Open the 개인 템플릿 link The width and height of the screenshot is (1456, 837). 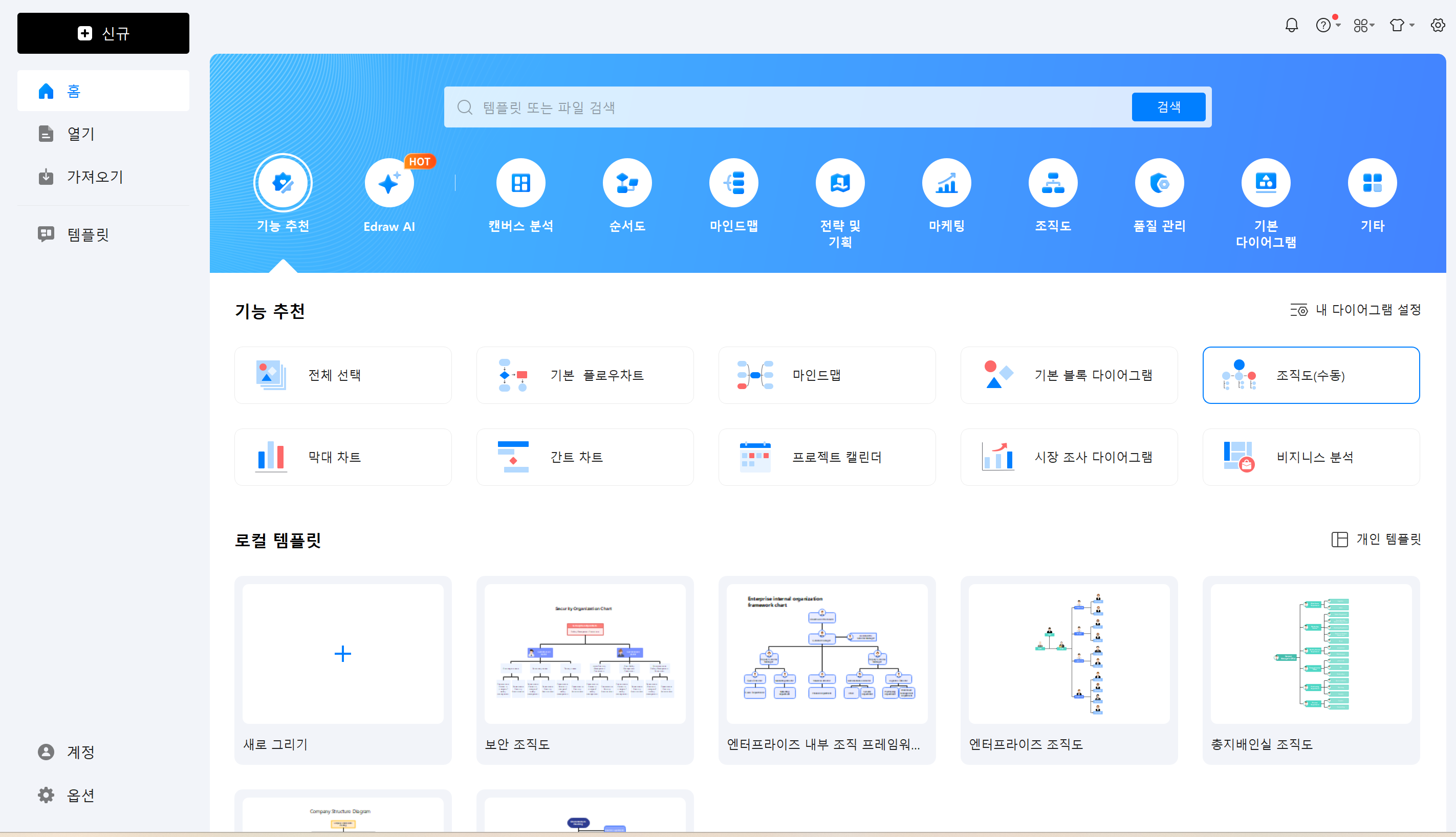coord(1376,539)
